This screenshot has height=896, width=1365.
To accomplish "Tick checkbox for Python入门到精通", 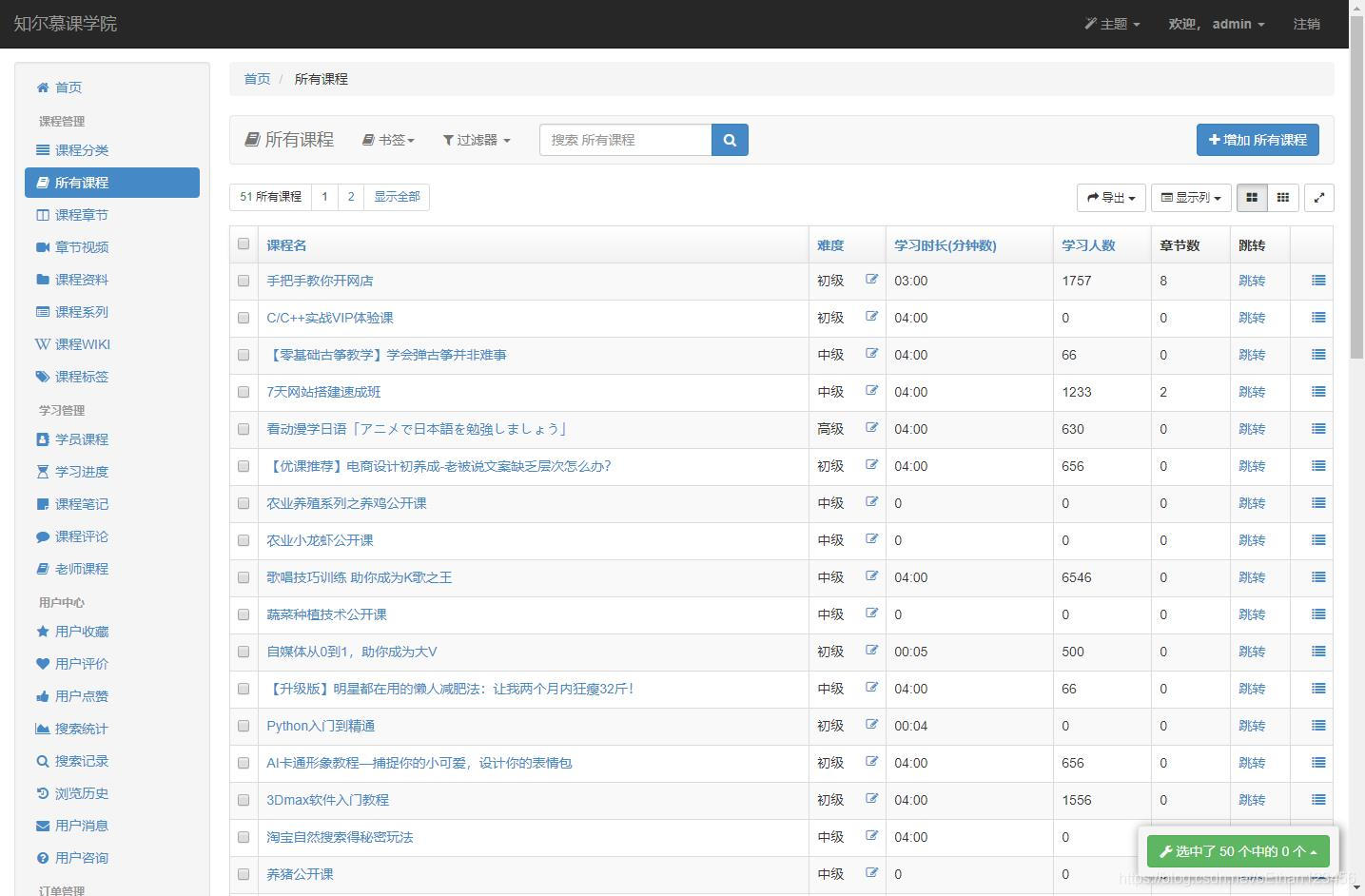I will (x=244, y=726).
